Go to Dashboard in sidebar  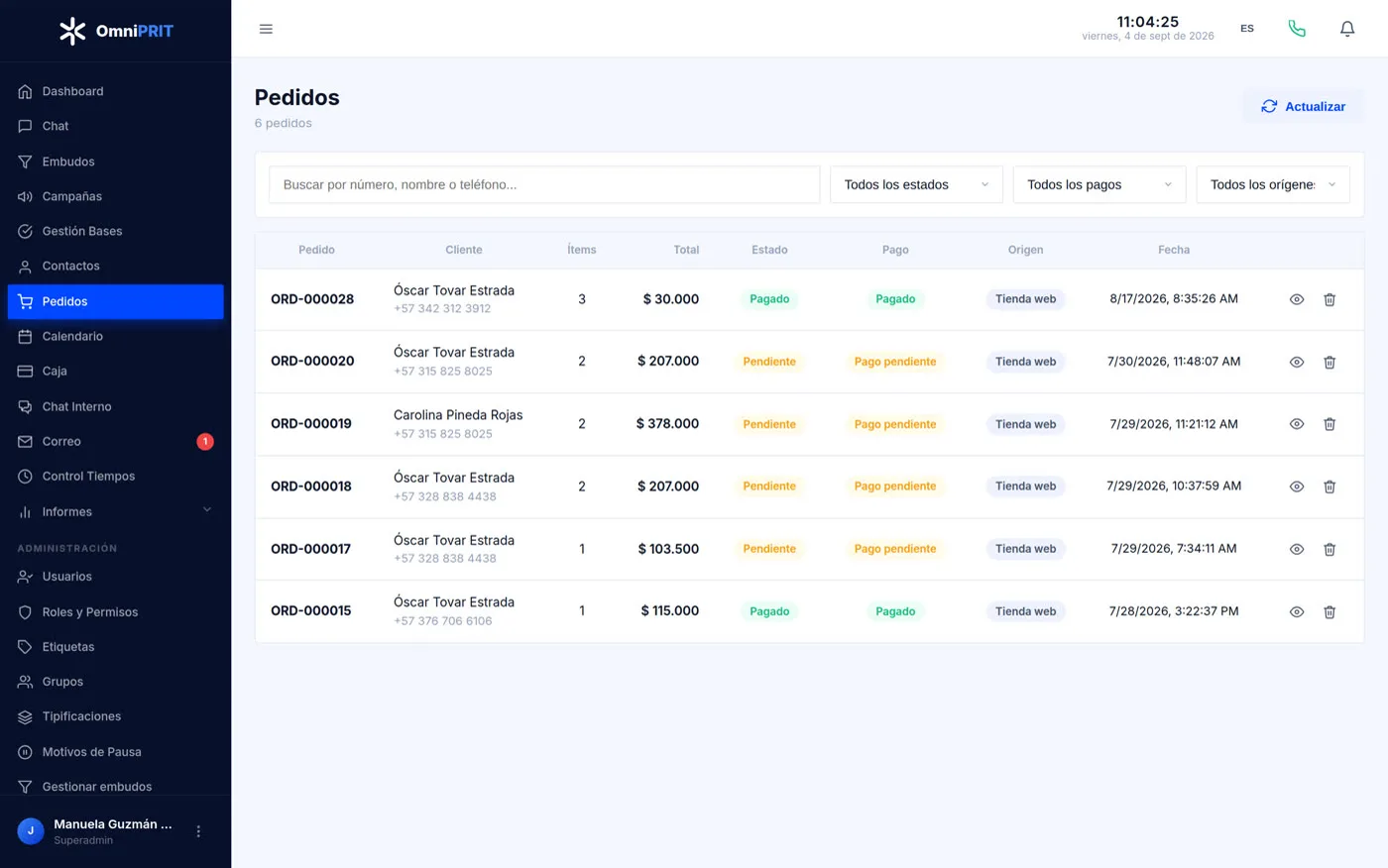coord(115,91)
